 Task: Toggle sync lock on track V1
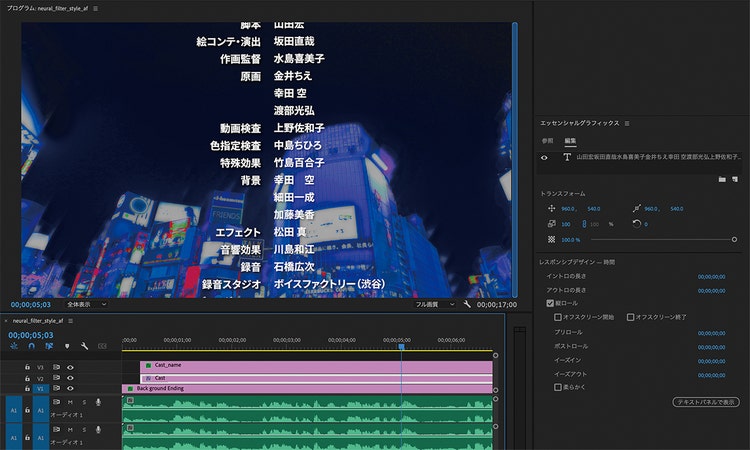pyautogui.click(x=56, y=388)
